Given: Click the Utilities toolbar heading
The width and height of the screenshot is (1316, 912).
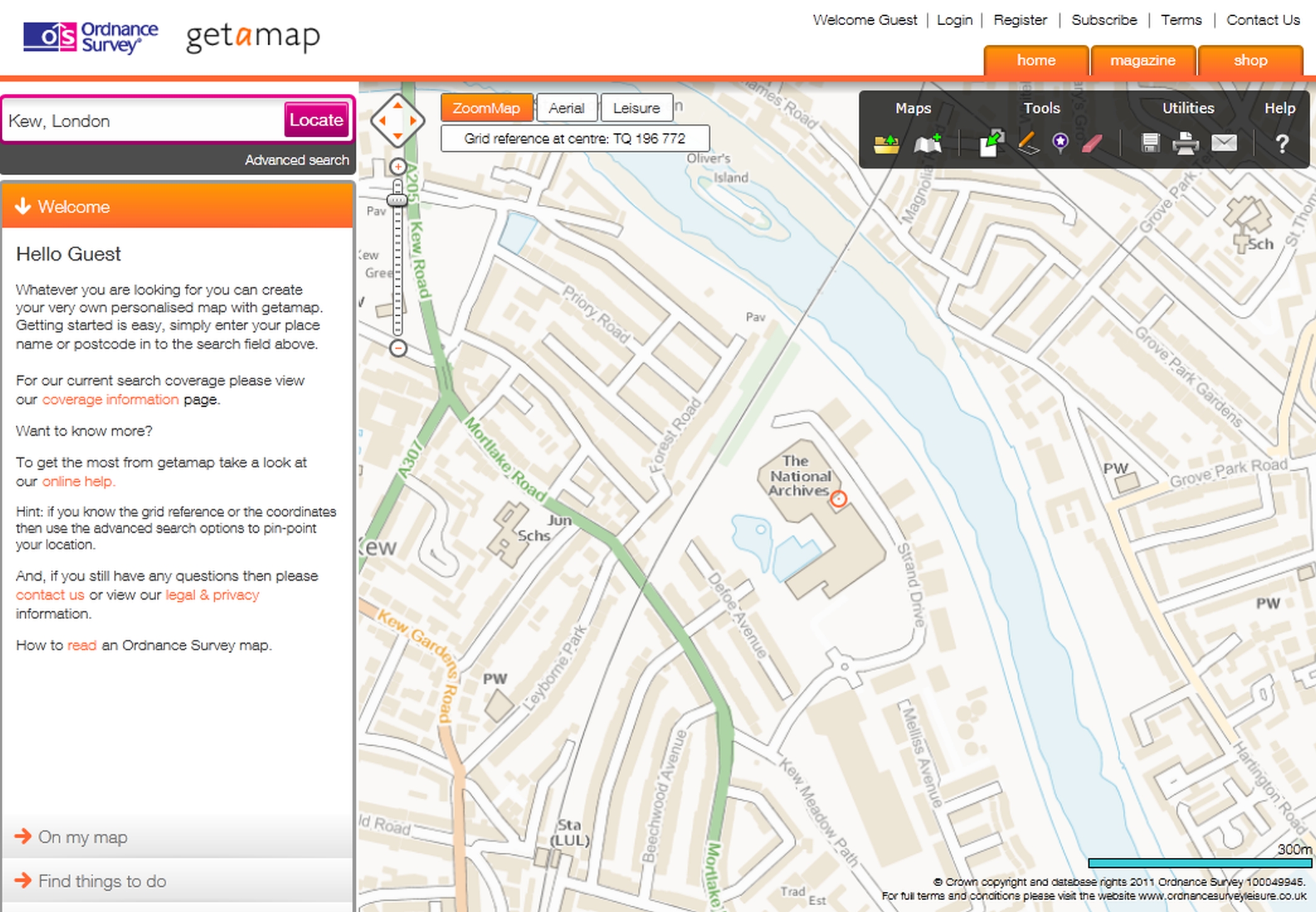Looking at the screenshot, I should [1188, 108].
